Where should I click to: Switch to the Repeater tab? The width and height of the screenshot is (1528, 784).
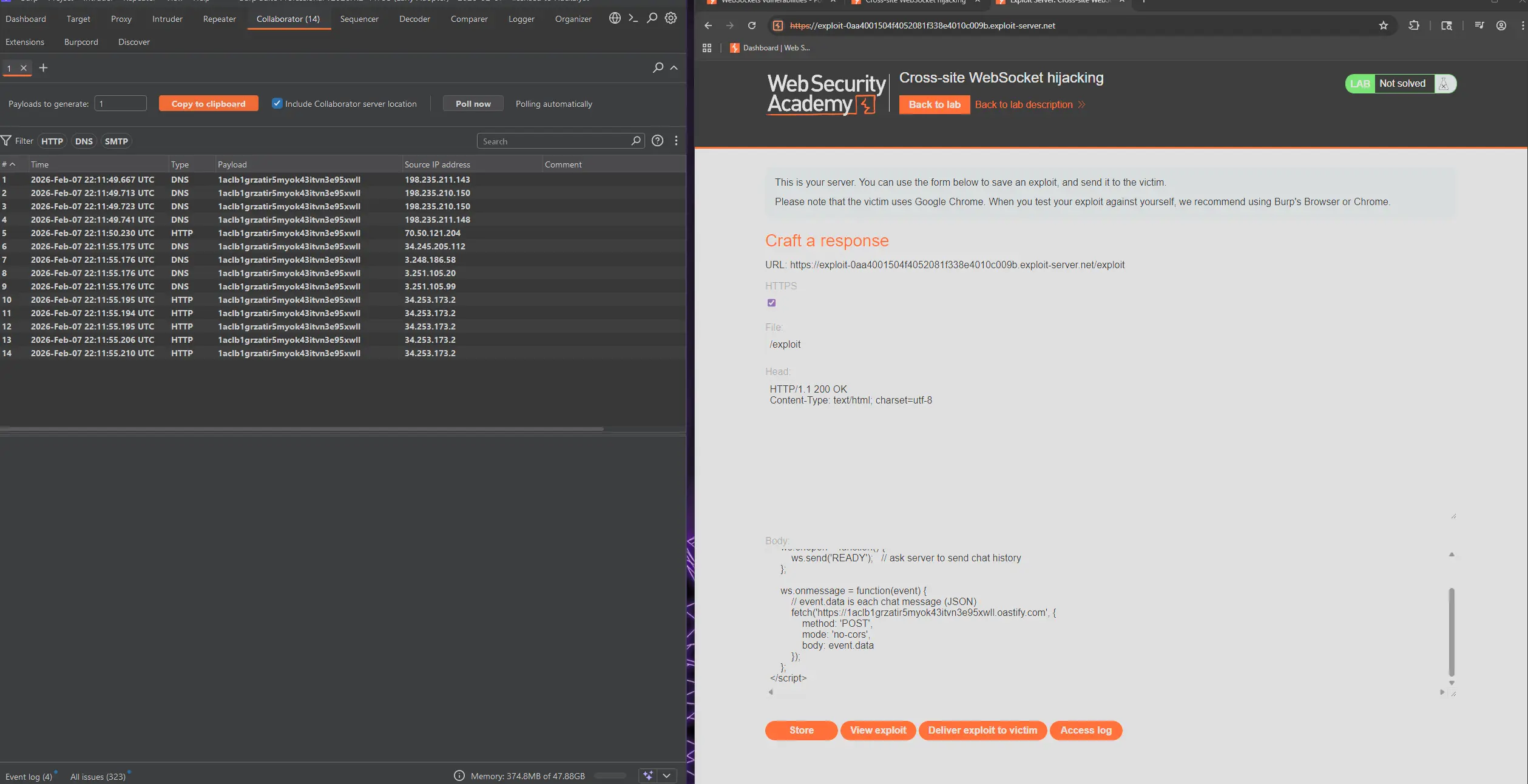click(x=219, y=19)
